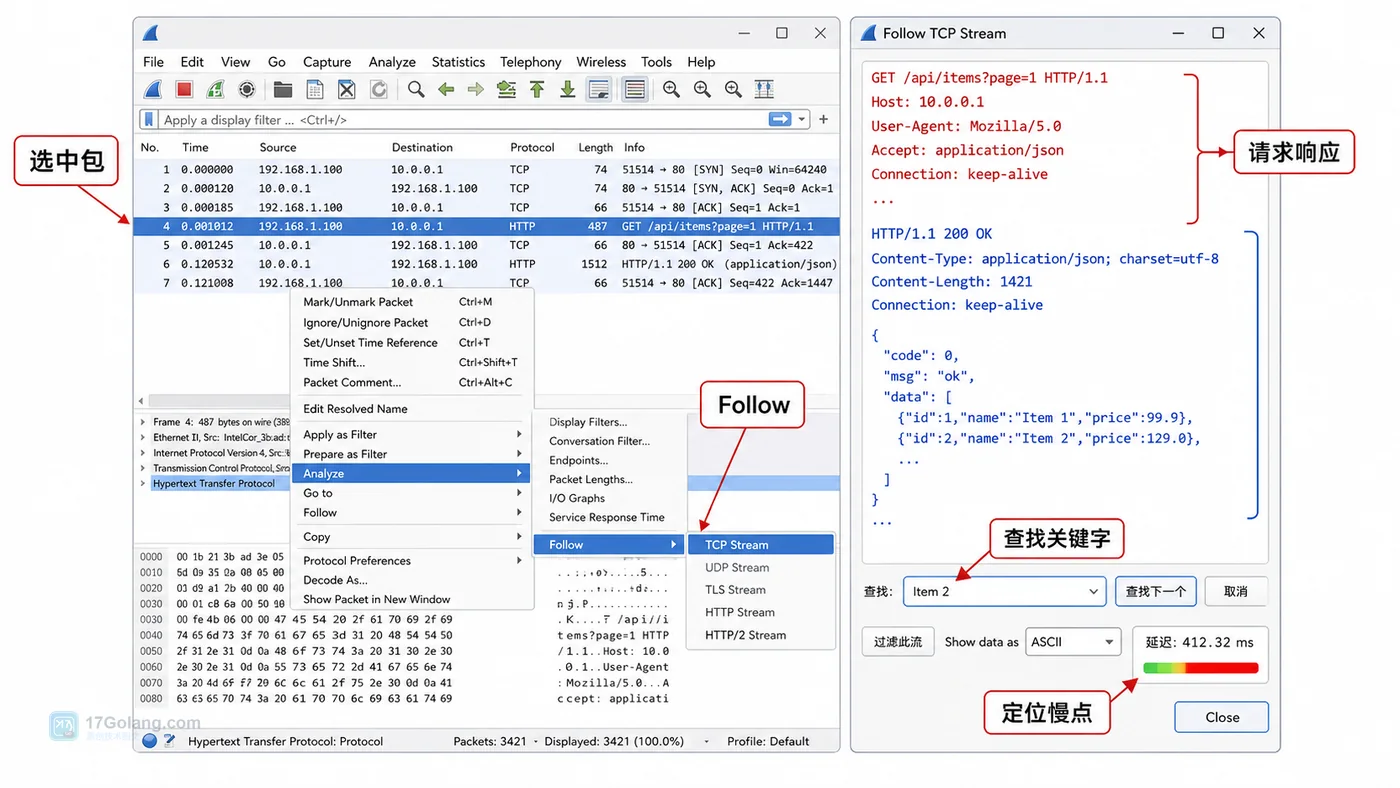Close the capture file (X document icon)
This screenshot has width=1400, height=788.
click(x=346, y=90)
